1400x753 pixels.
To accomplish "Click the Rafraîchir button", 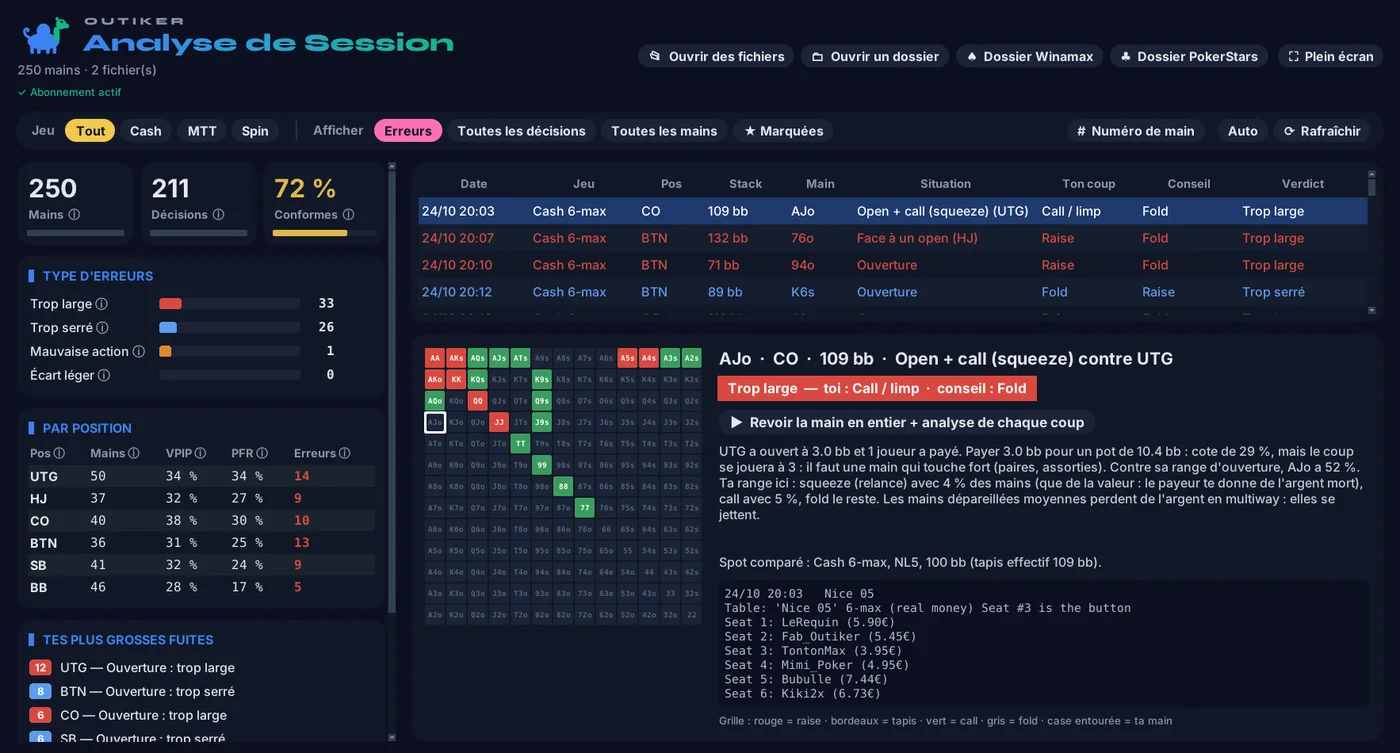I will 1322,131.
